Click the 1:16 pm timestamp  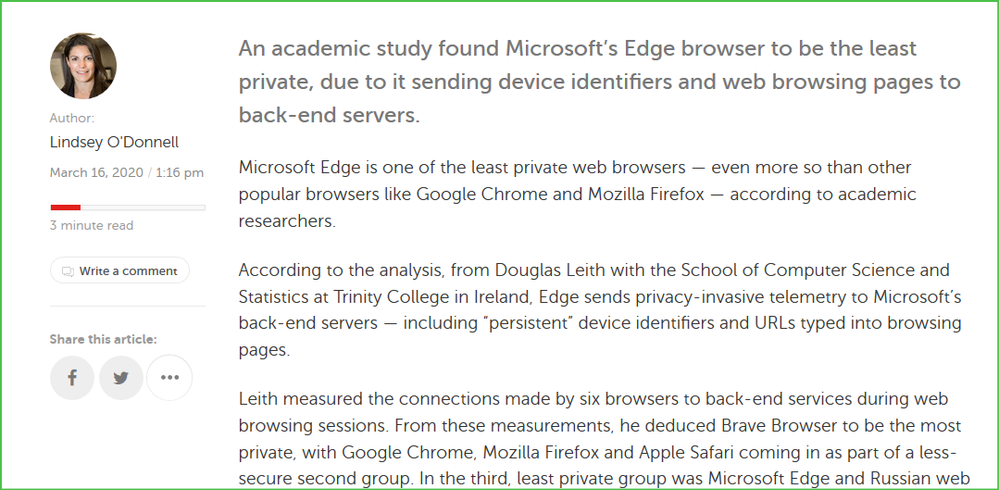click(x=179, y=173)
